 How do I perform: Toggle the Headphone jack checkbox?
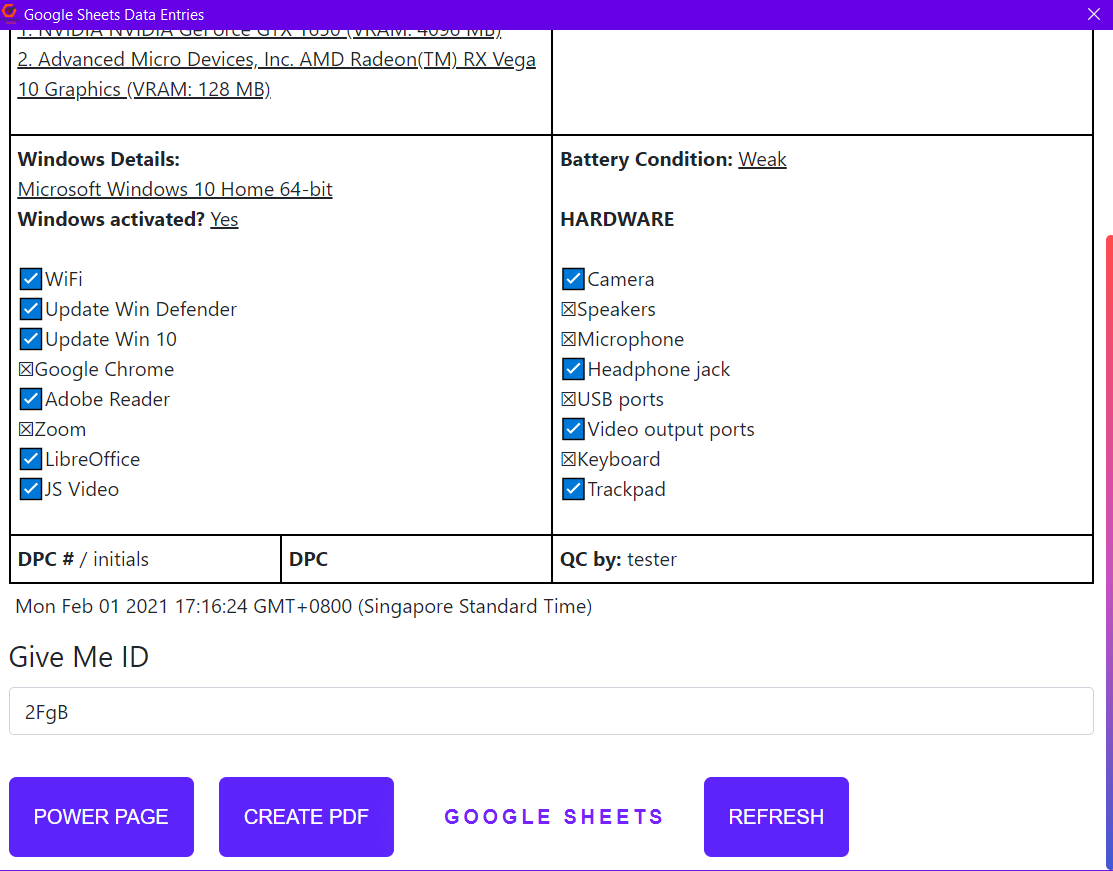(573, 369)
